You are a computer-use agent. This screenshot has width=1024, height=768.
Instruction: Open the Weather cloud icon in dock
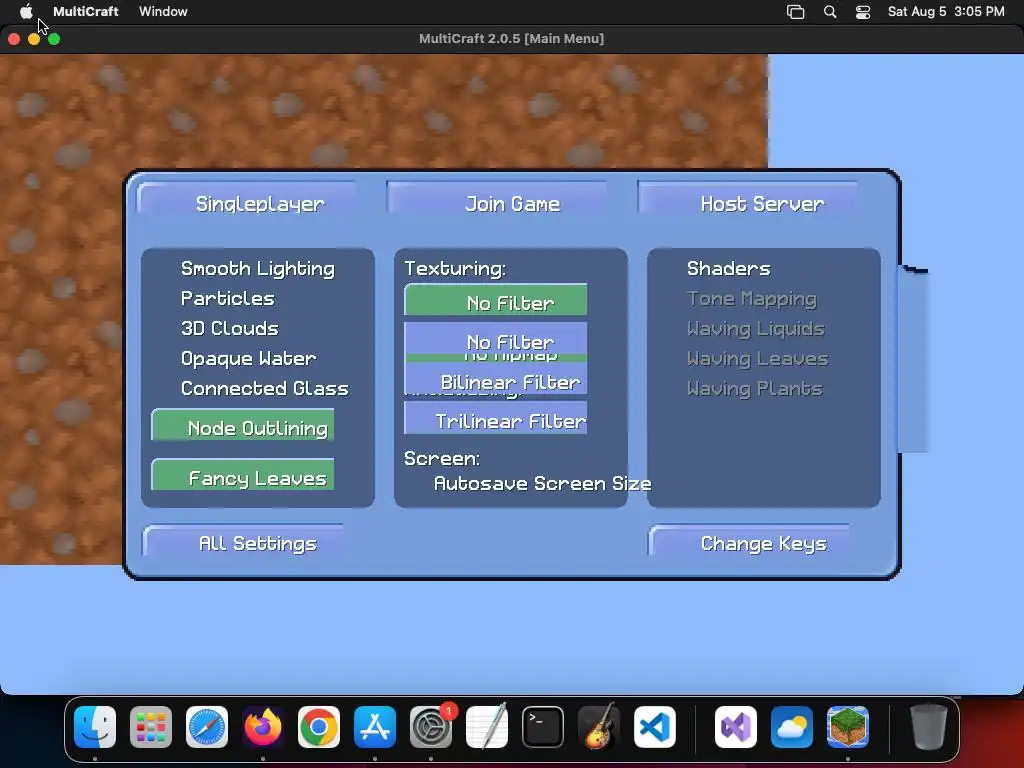click(792, 727)
